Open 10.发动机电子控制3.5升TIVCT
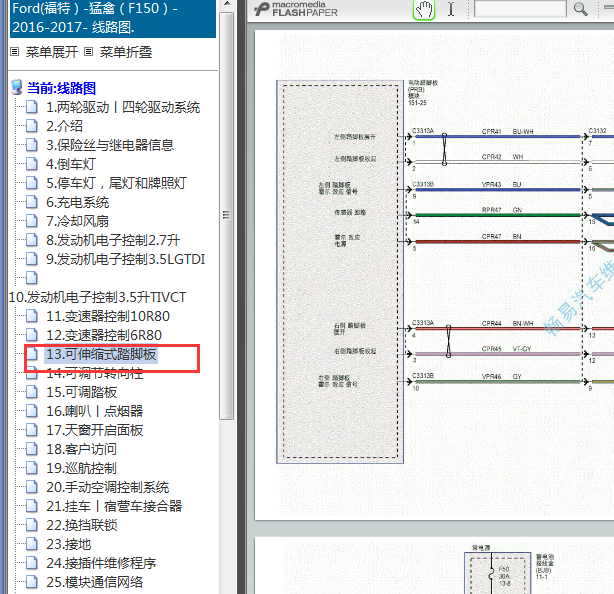The image size is (614, 594). [98, 297]
